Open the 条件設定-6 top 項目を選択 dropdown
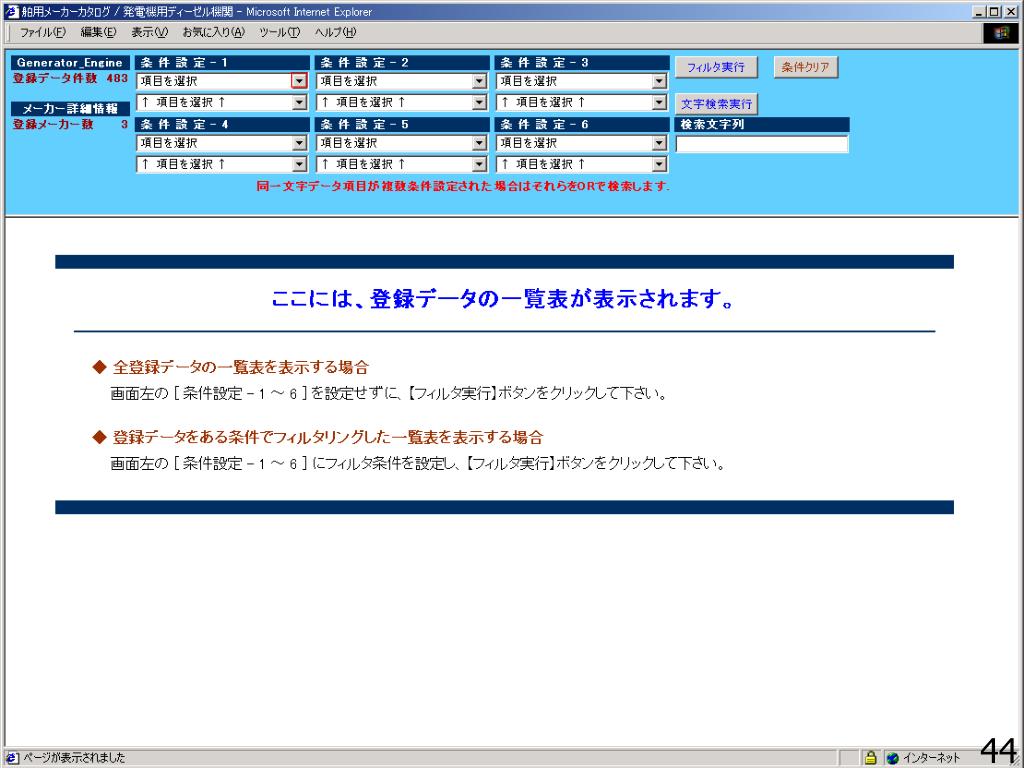 (x=659, y=143)
